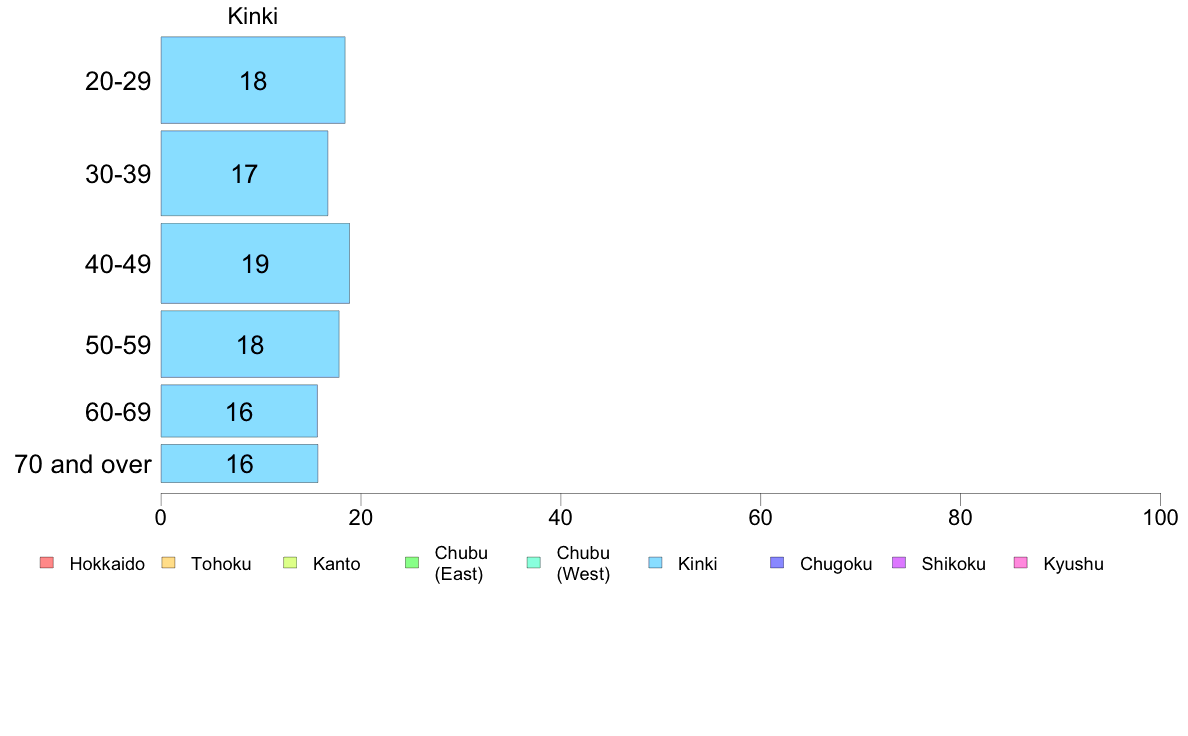Click the Tohoku legend color swatch
Viewport: 1188px width, 736px height.
coord(168,563)
